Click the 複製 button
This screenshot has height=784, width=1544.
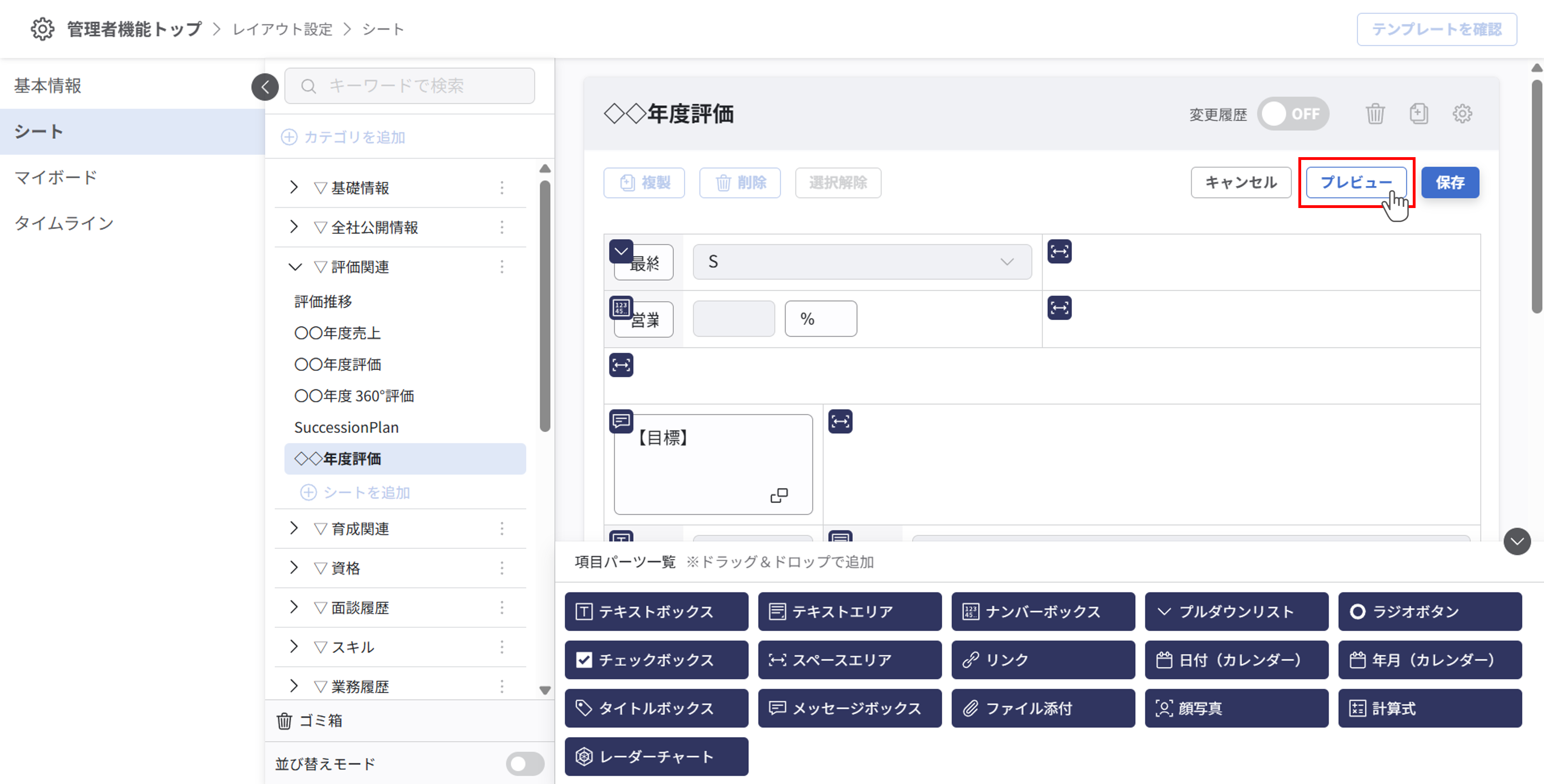pos(644,182)
